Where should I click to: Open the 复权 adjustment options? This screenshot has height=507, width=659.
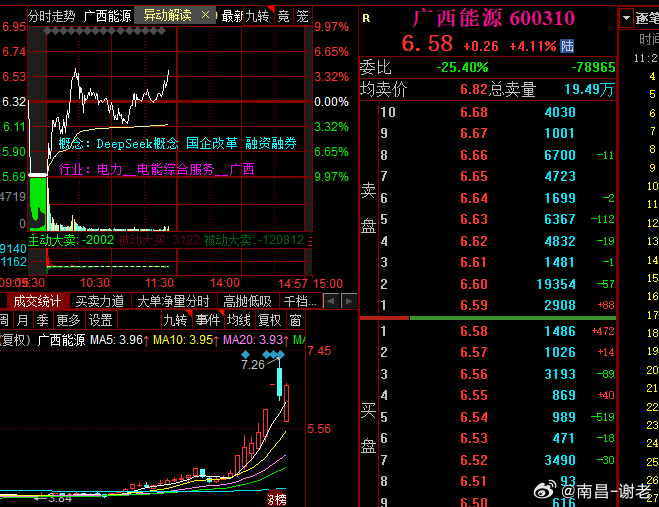point(269,320)
